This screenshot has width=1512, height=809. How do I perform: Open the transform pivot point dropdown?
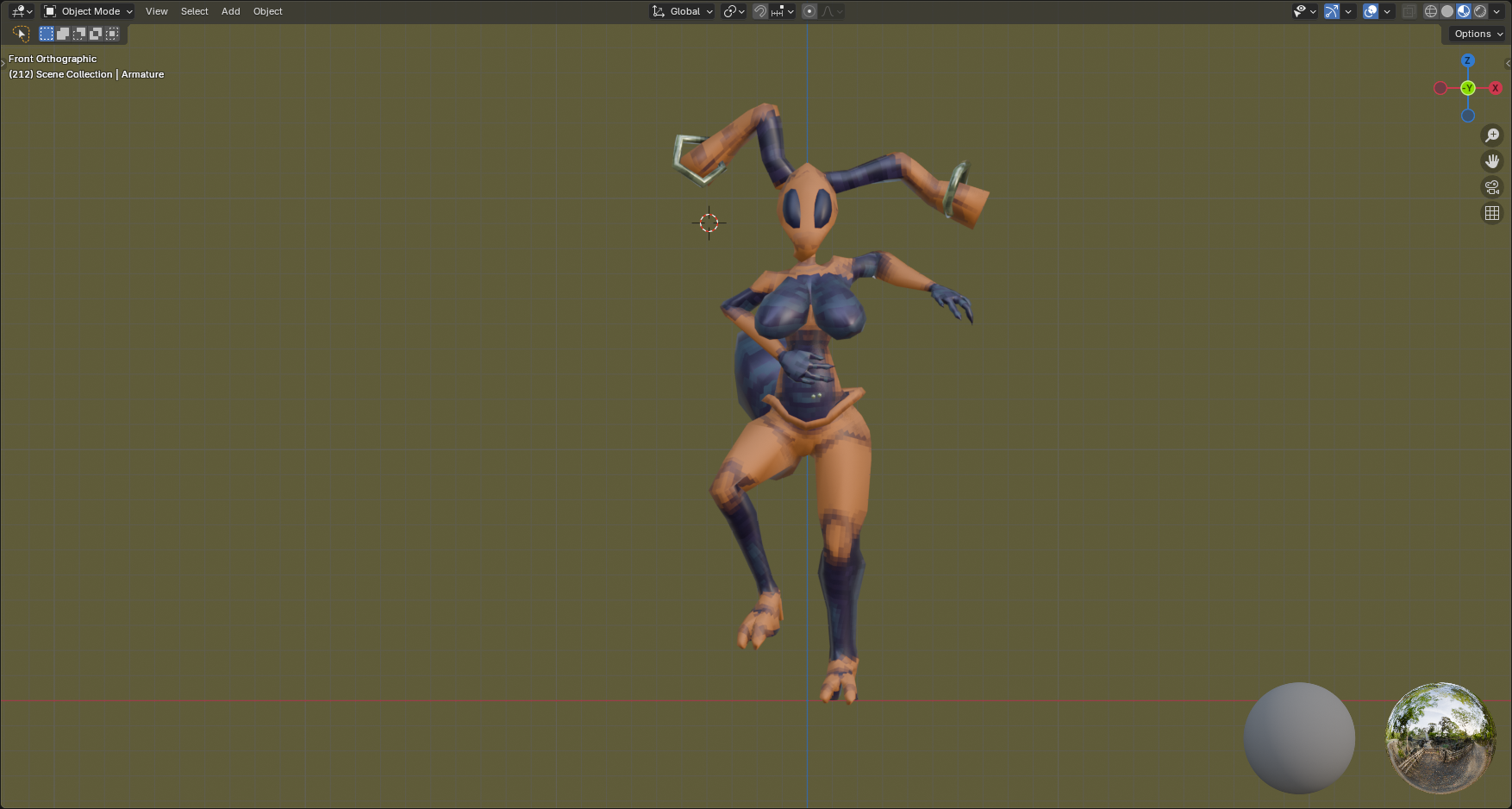734,11
